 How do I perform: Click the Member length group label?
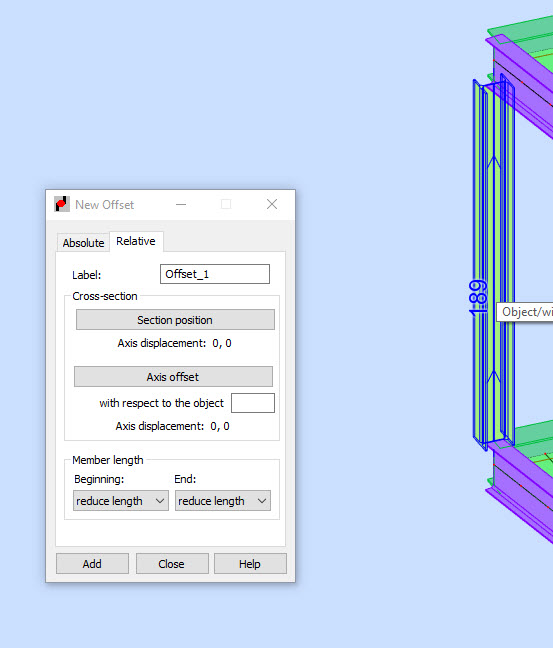108,460
